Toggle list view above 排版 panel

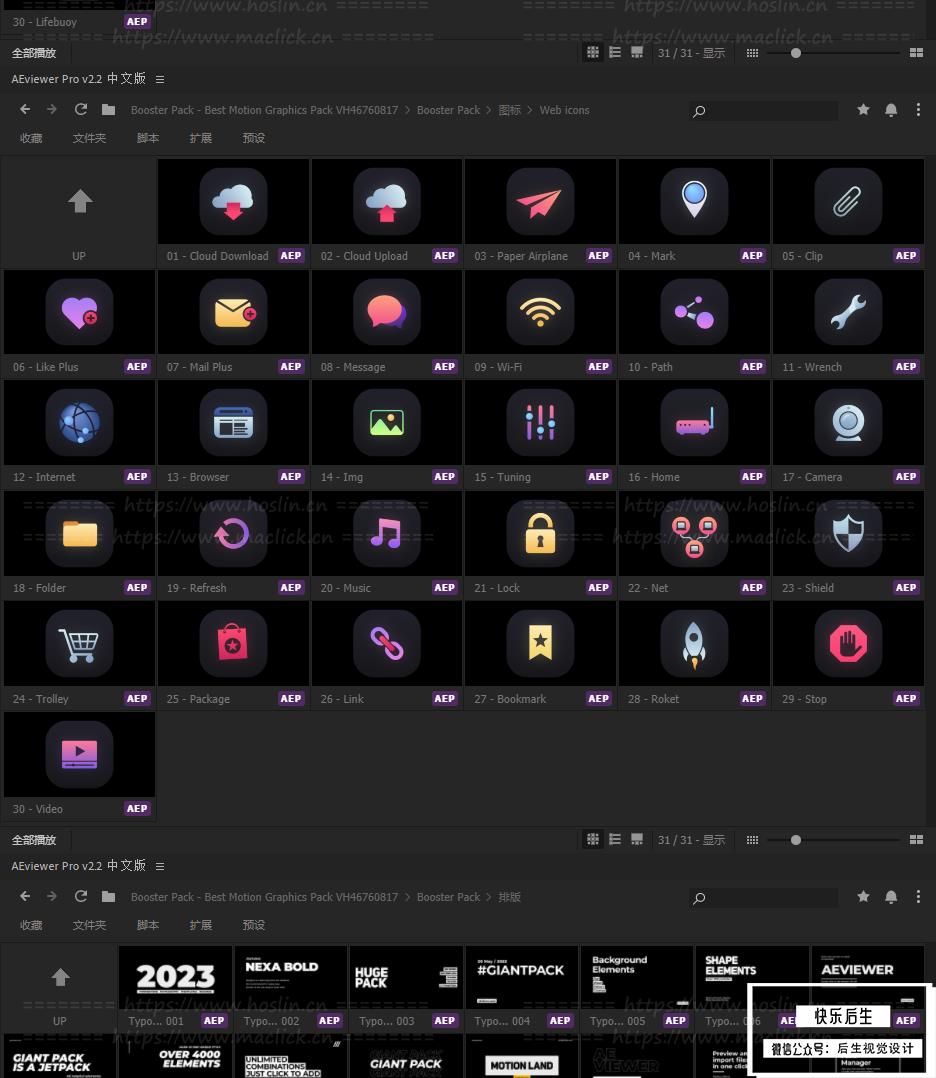(x=615, y=839)
